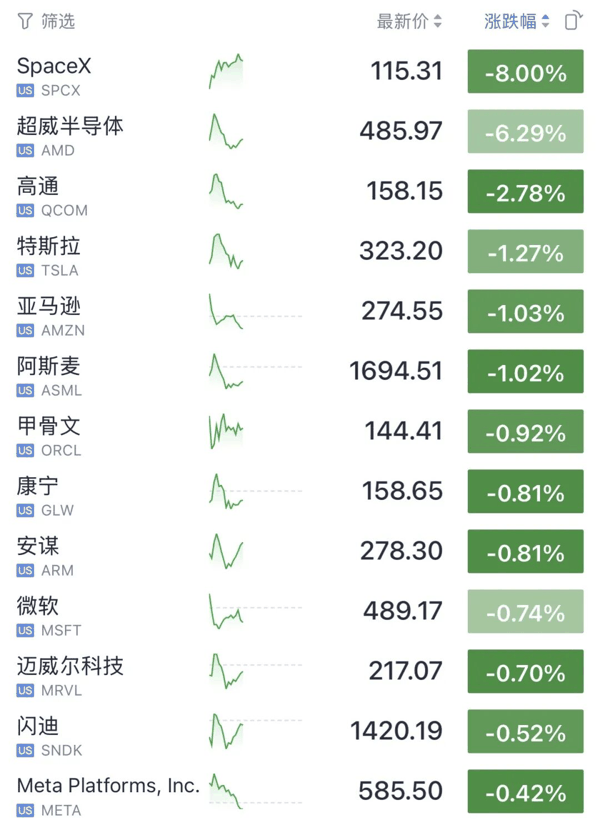The image size is (600, 825).
Task: Open the 高通 stock row
Action: tap(300, 192)
